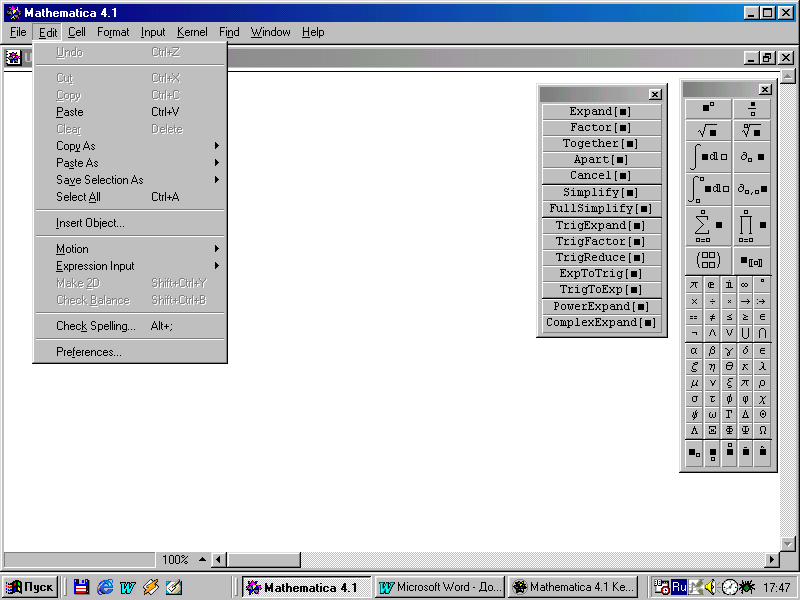Open Check Spelling from Edit menu

[x=130, y=326]
